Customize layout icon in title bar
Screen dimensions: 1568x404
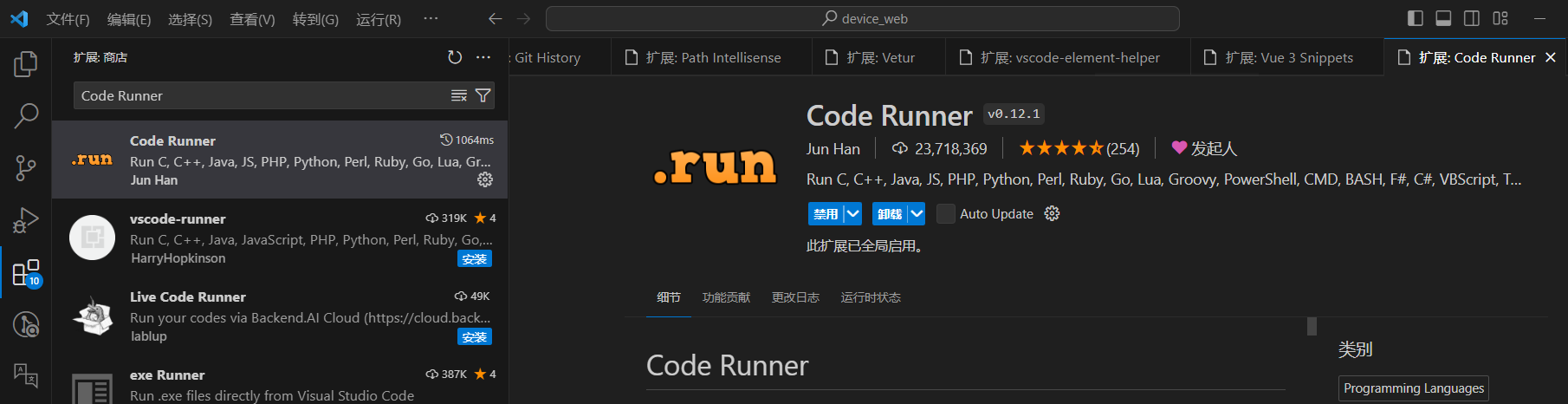1500,18
